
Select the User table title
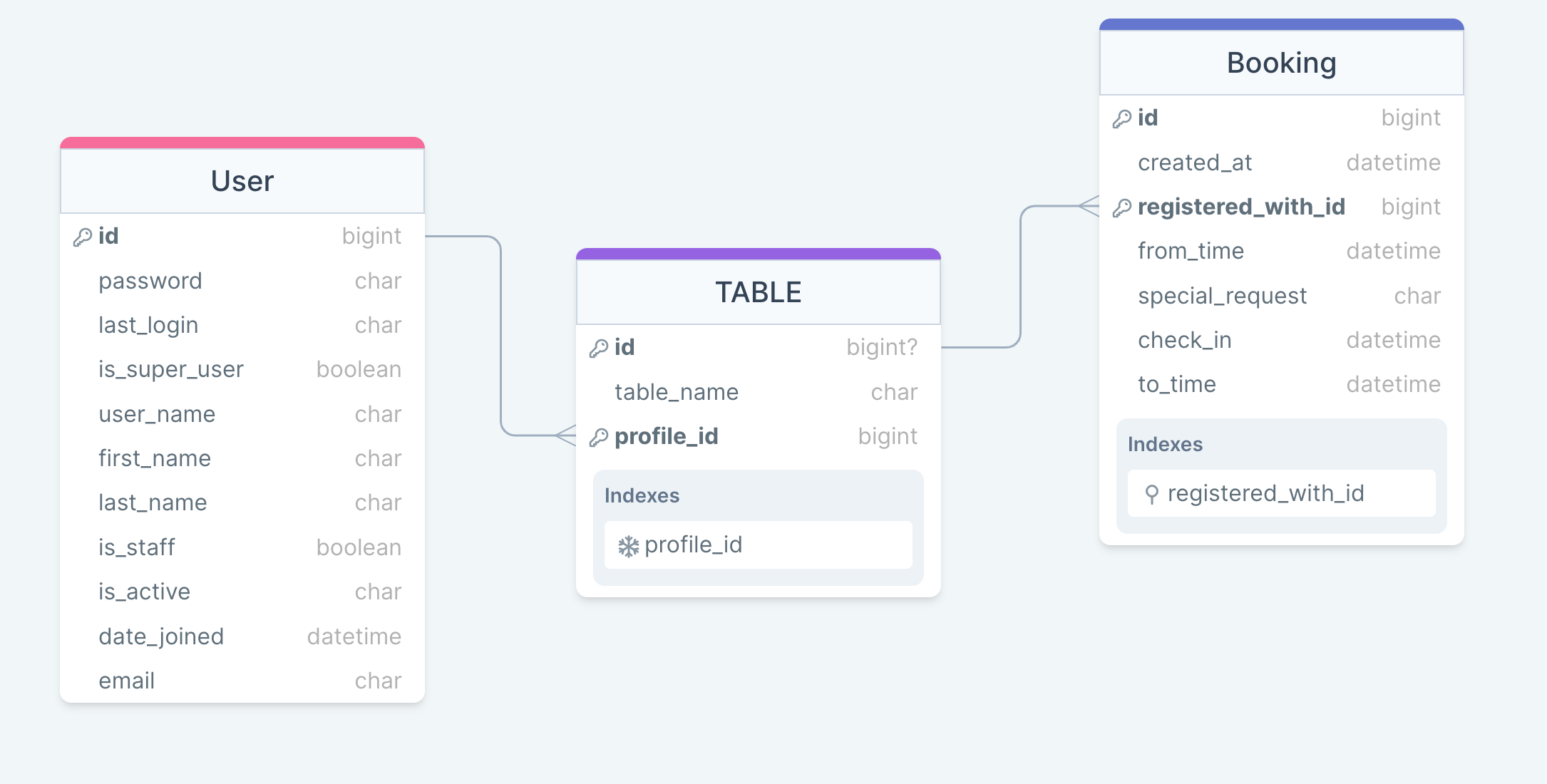(242, 181)
